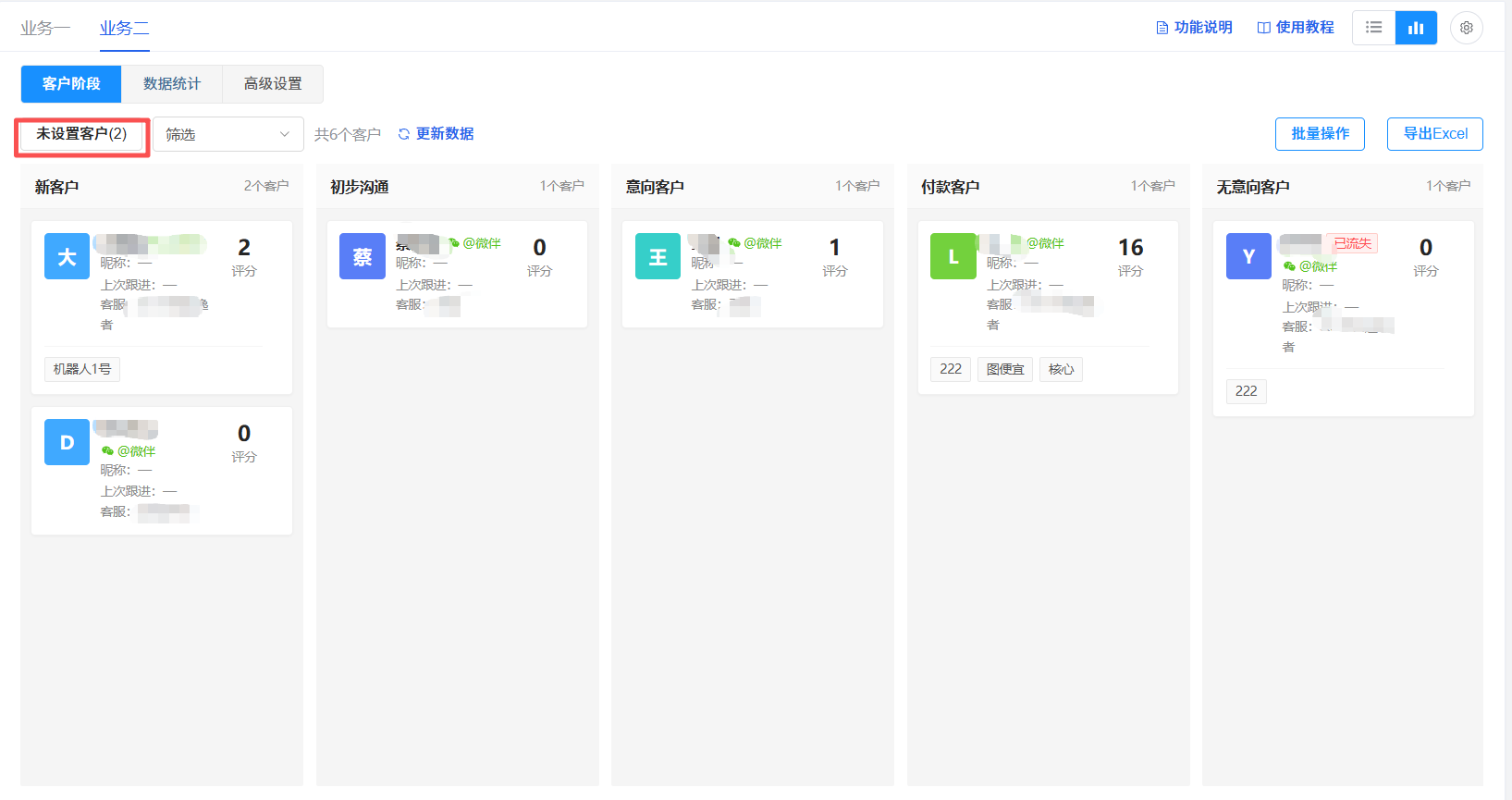1512x800 pixels.
Task: Click the 已流失 status badge
Action: pos(1352,243)
